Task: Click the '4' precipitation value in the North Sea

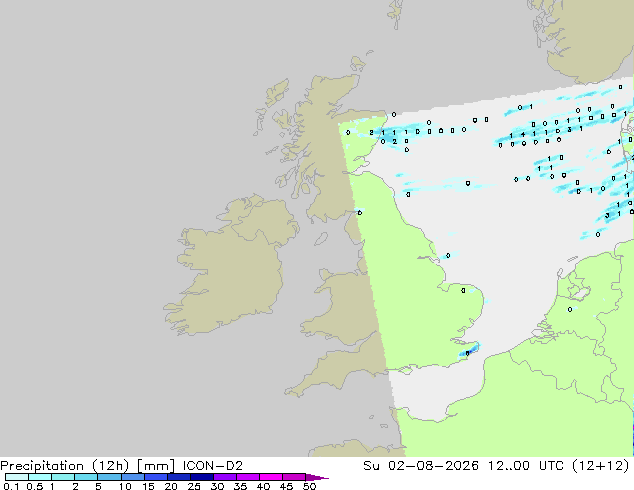Action: 523,135
